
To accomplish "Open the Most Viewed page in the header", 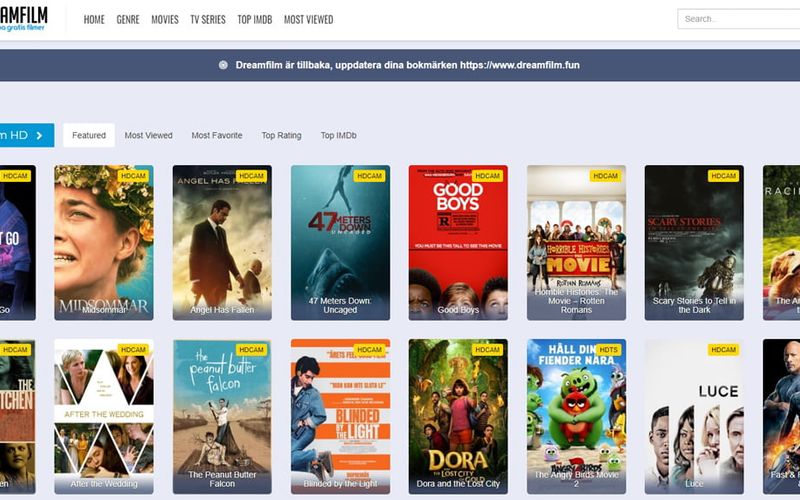I will (308, 19).
